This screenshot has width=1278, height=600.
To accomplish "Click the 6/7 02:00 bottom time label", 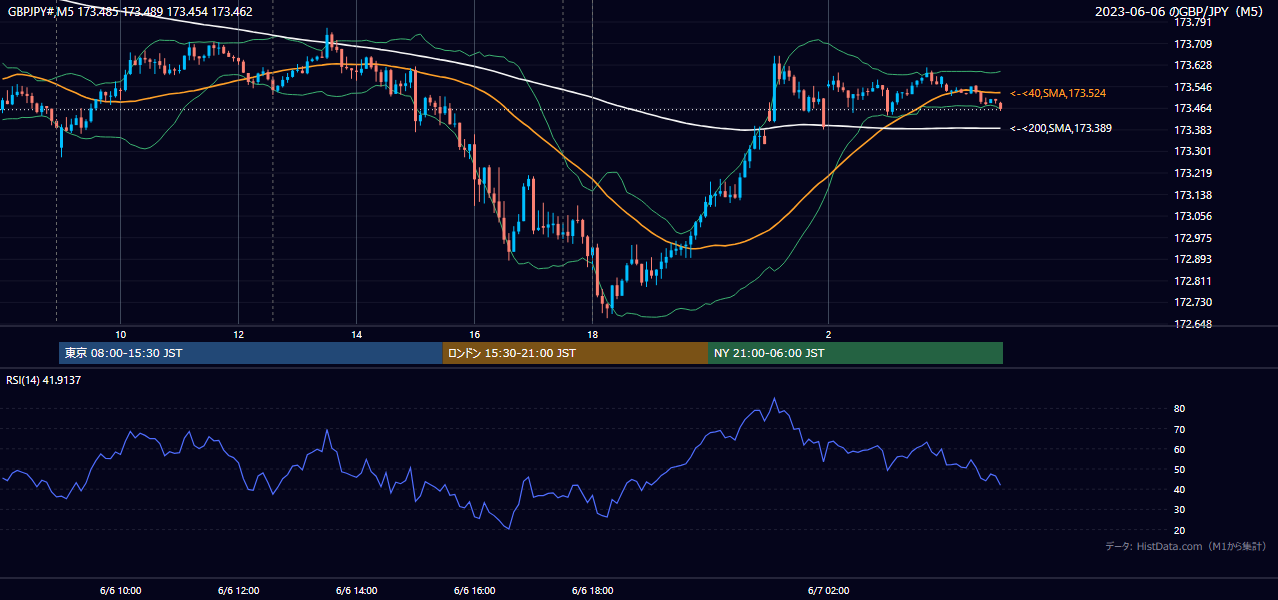I will pos(828,590).
